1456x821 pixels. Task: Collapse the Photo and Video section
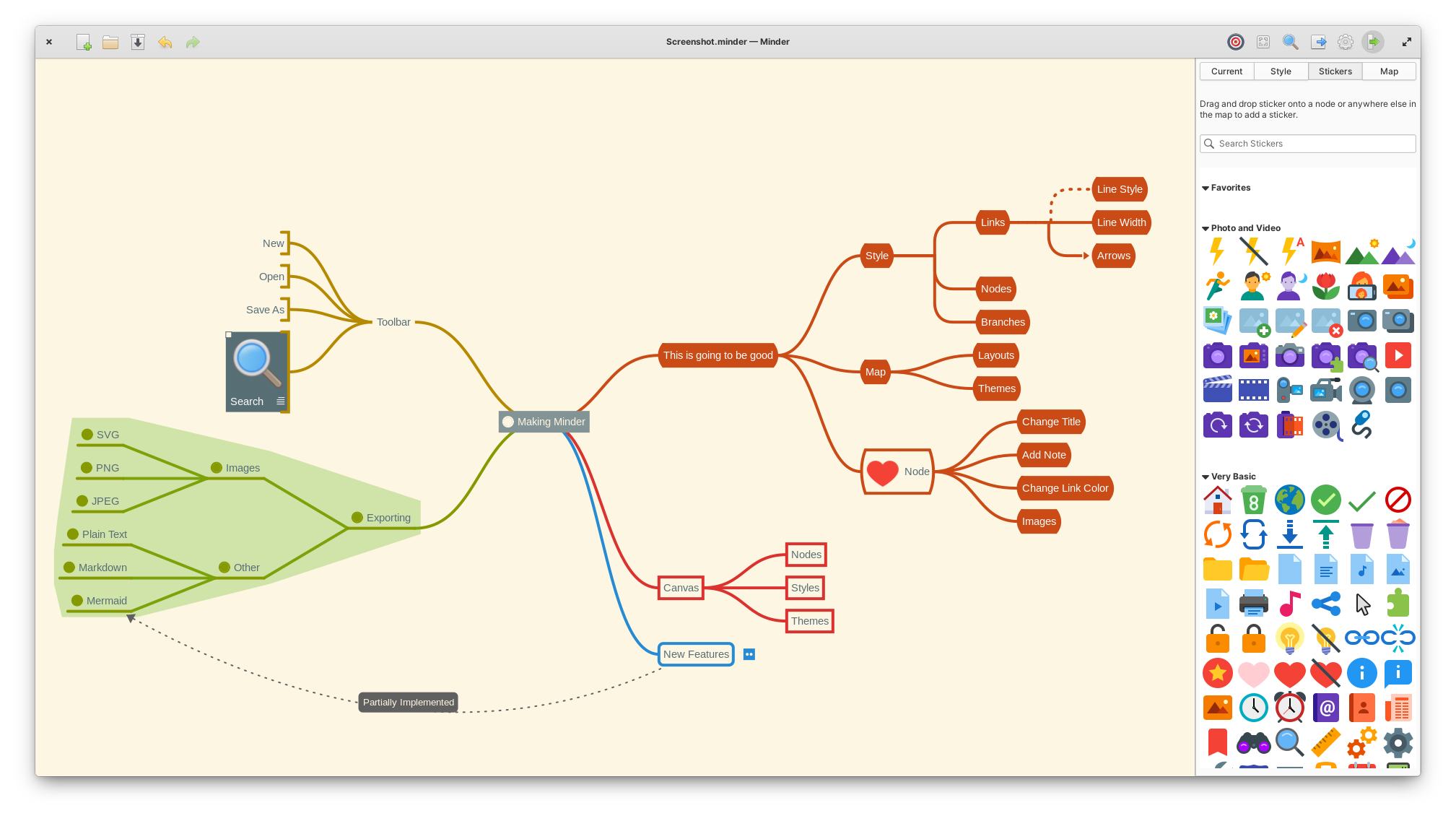(1206, 229)
